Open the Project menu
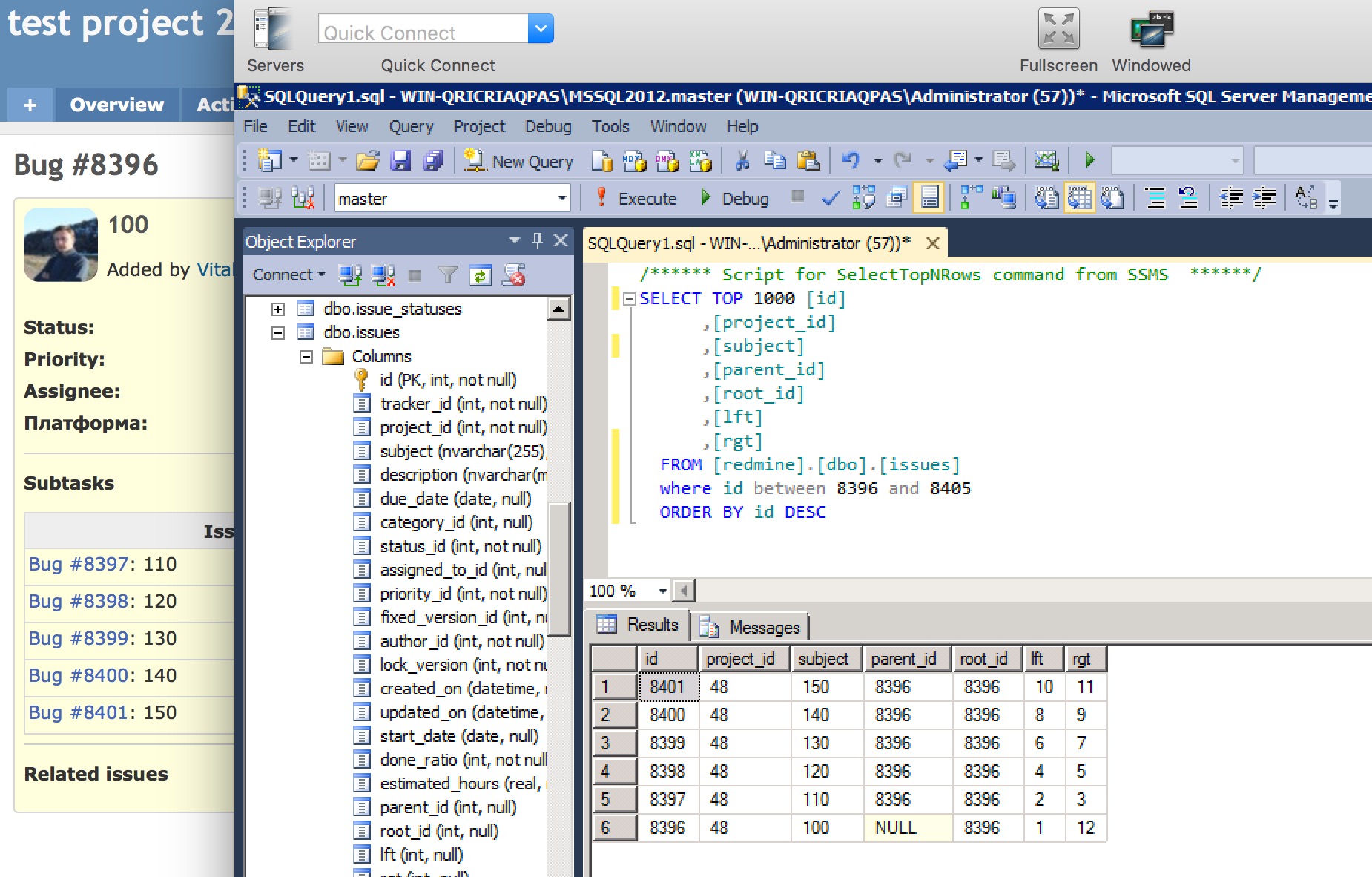Viewport: 1372px width, 877px height. coord(479,126)
